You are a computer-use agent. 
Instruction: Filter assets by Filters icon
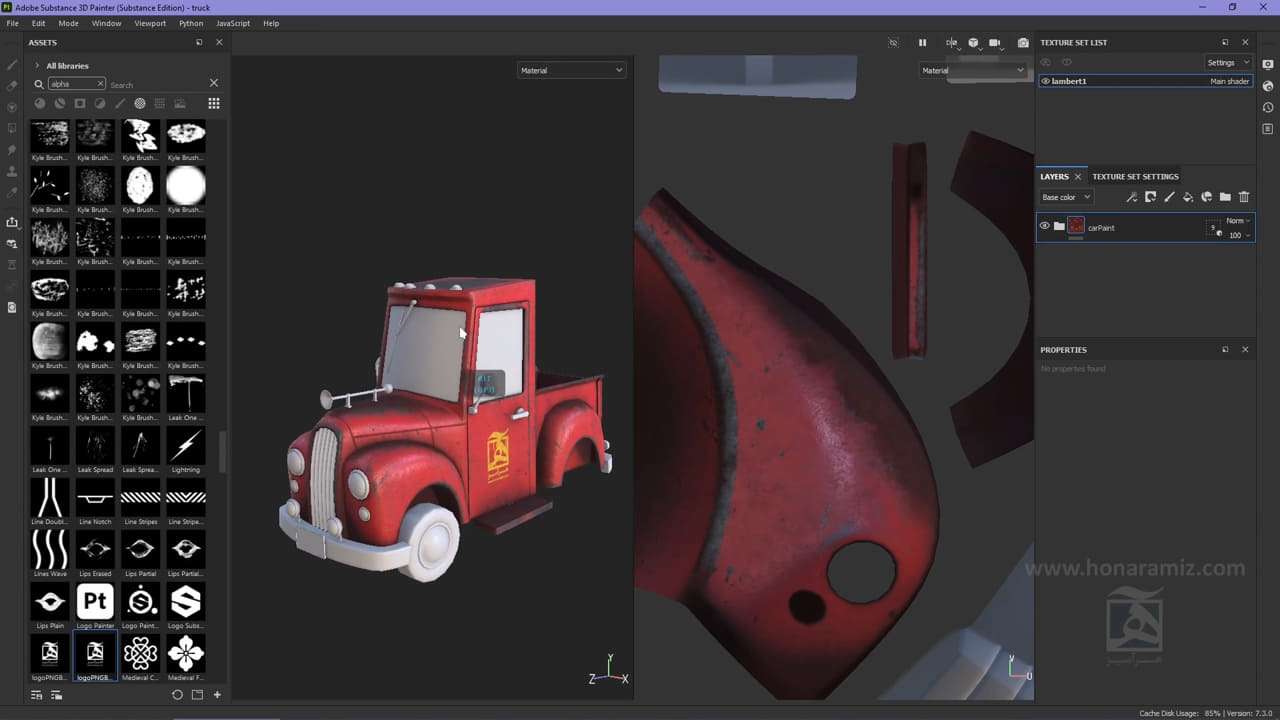pyautogui.click(x=100, y=103)
